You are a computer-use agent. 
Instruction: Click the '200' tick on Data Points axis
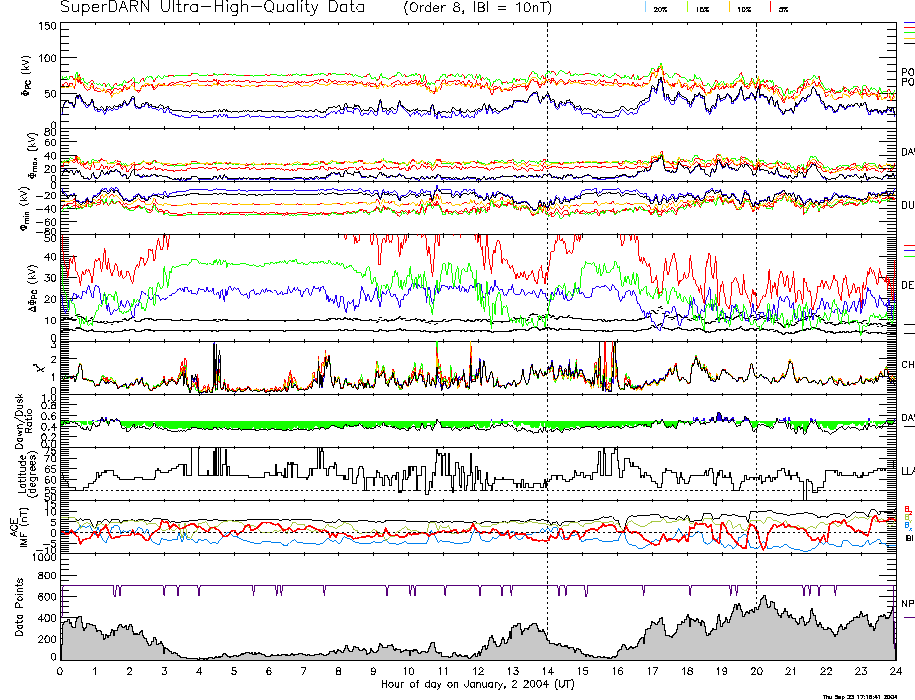click(x=47, y=639)
